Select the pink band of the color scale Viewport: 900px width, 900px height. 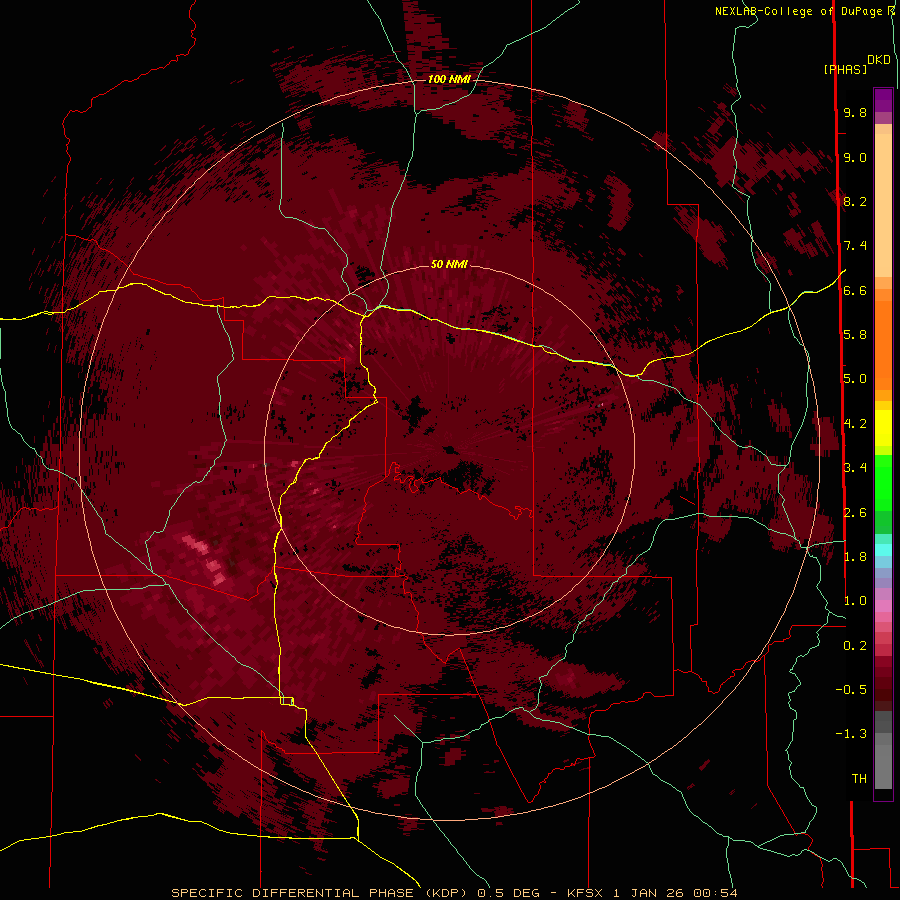click(883, 606)
